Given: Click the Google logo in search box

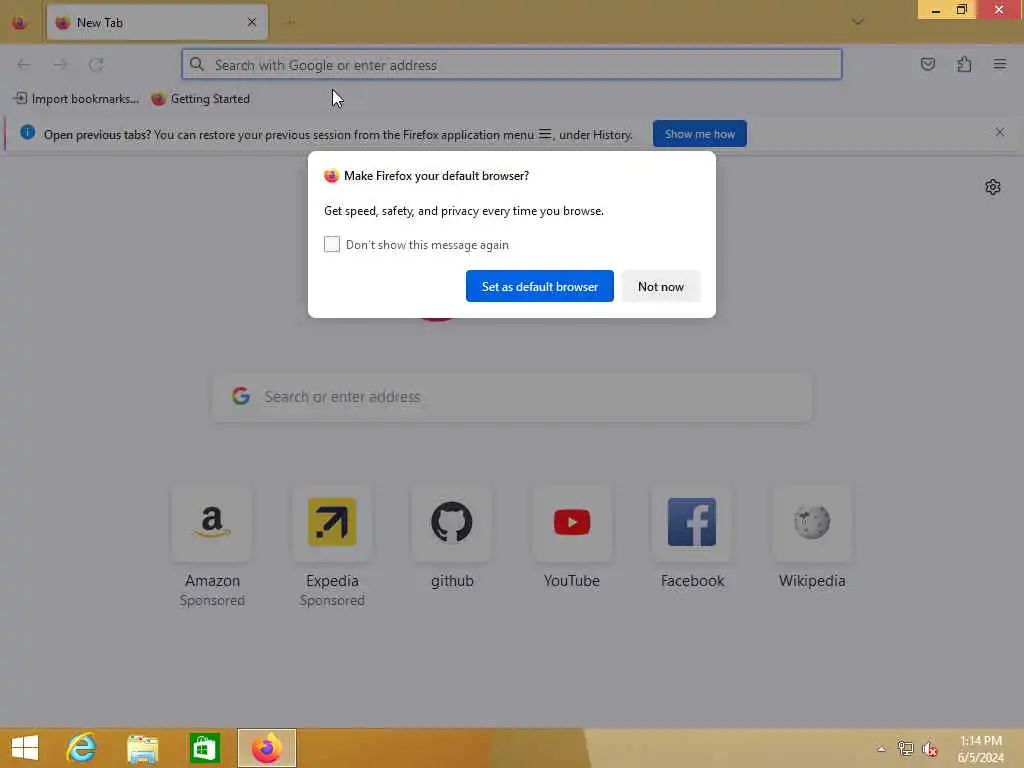Looking at the screenshot, I should coord(241,396).
